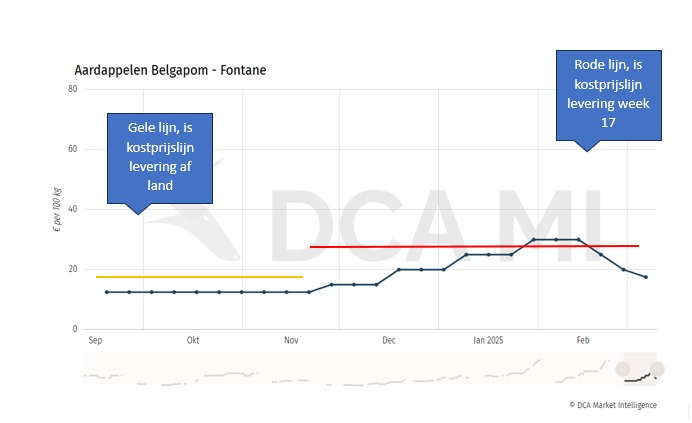Click the '60' y-axis value label

pos(73,149)
